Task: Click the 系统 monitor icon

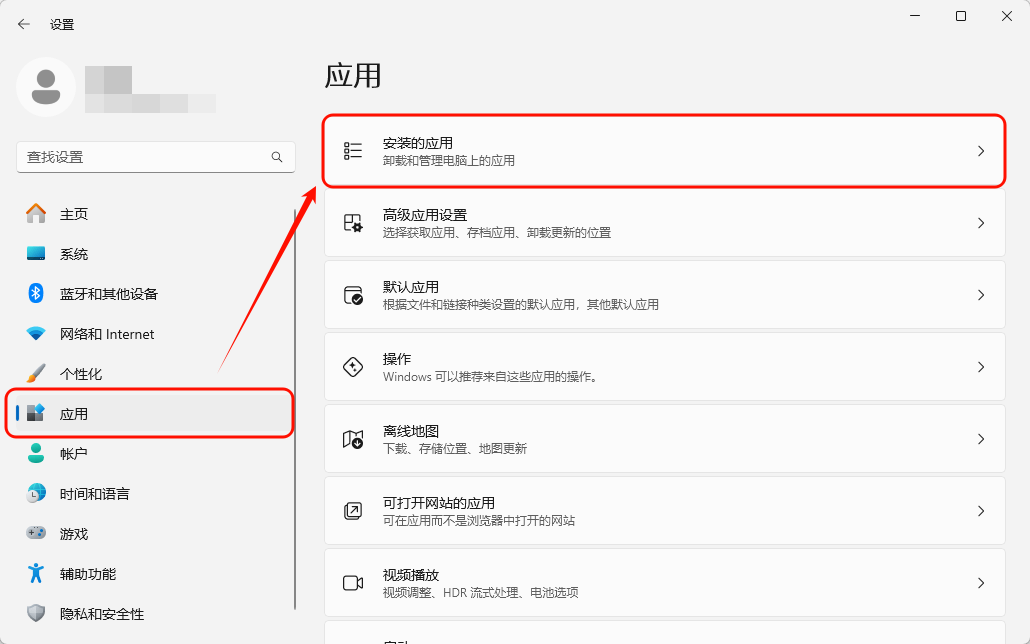Action: [x=36, y=254]
